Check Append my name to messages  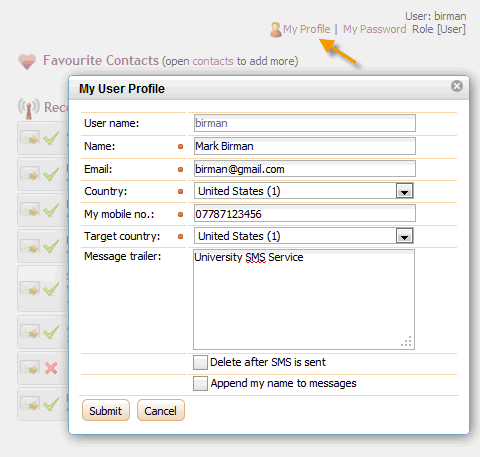200,383
